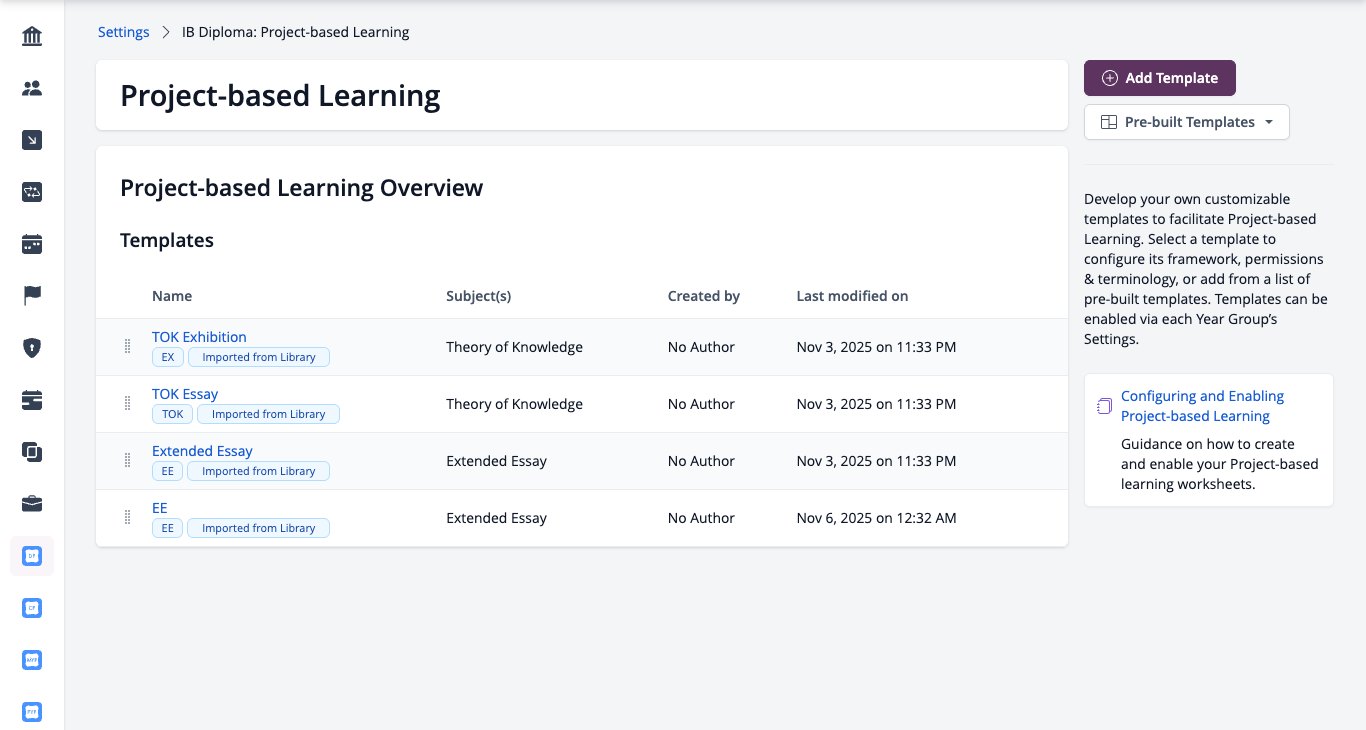1366x730 pixels.
Task: Click Imported from Library tag under Extended Essay
Action: (x=259, y=471)
